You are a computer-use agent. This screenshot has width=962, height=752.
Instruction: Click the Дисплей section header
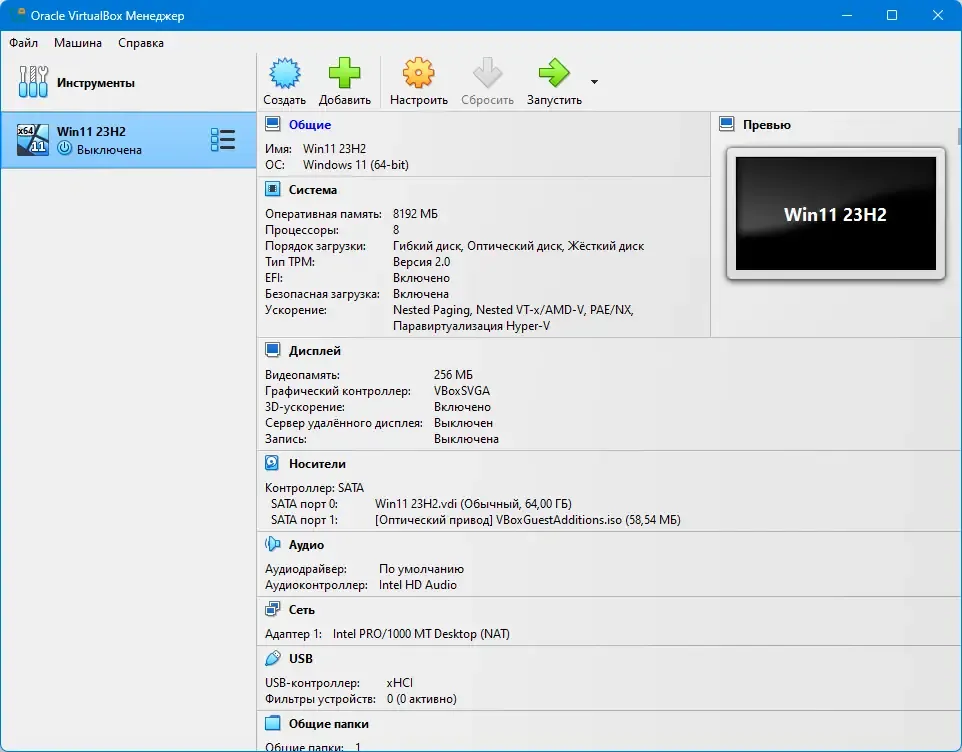(315, 351)
